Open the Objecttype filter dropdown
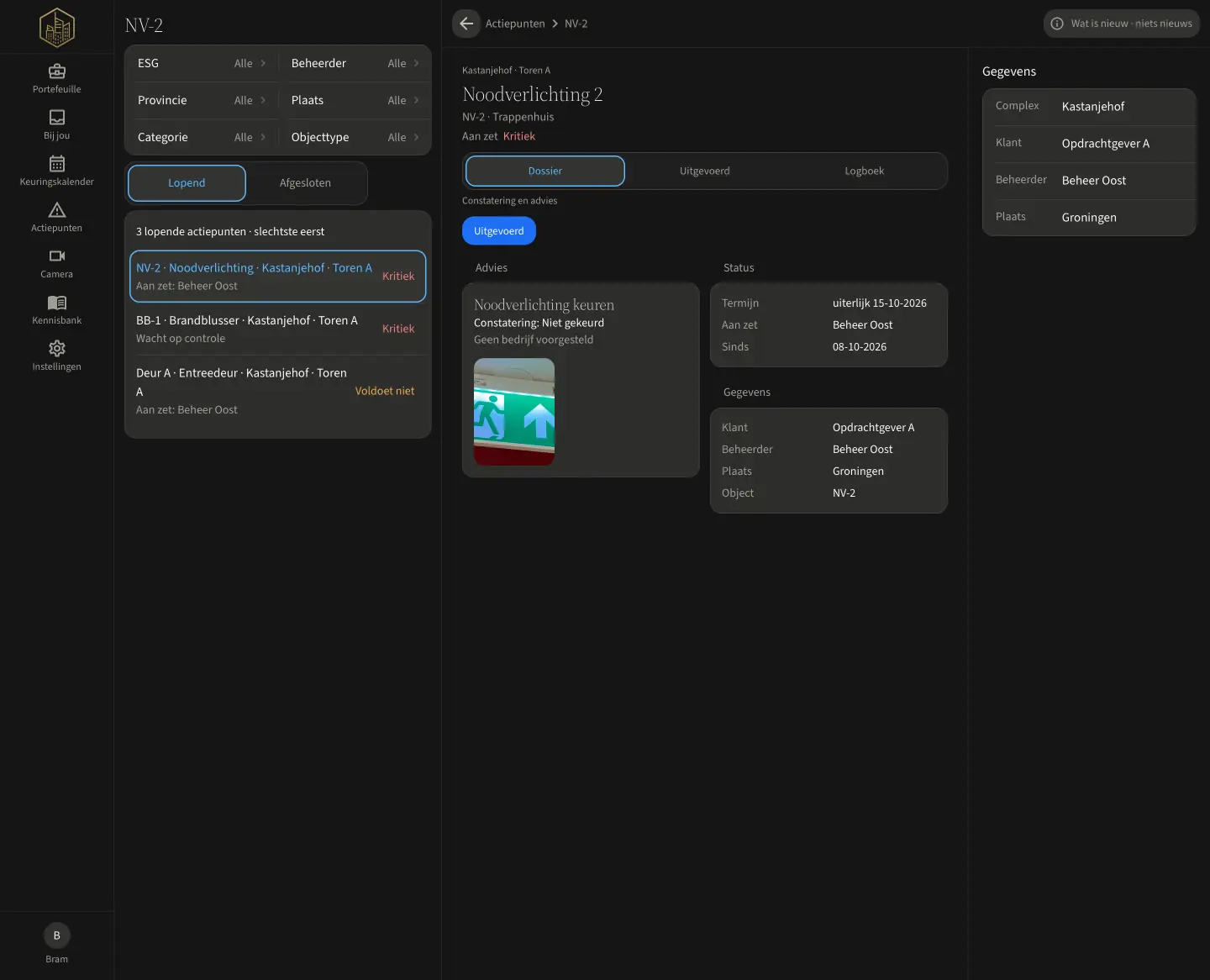The width and height of the screenshot is (1210, 980). tap(355, 137)
